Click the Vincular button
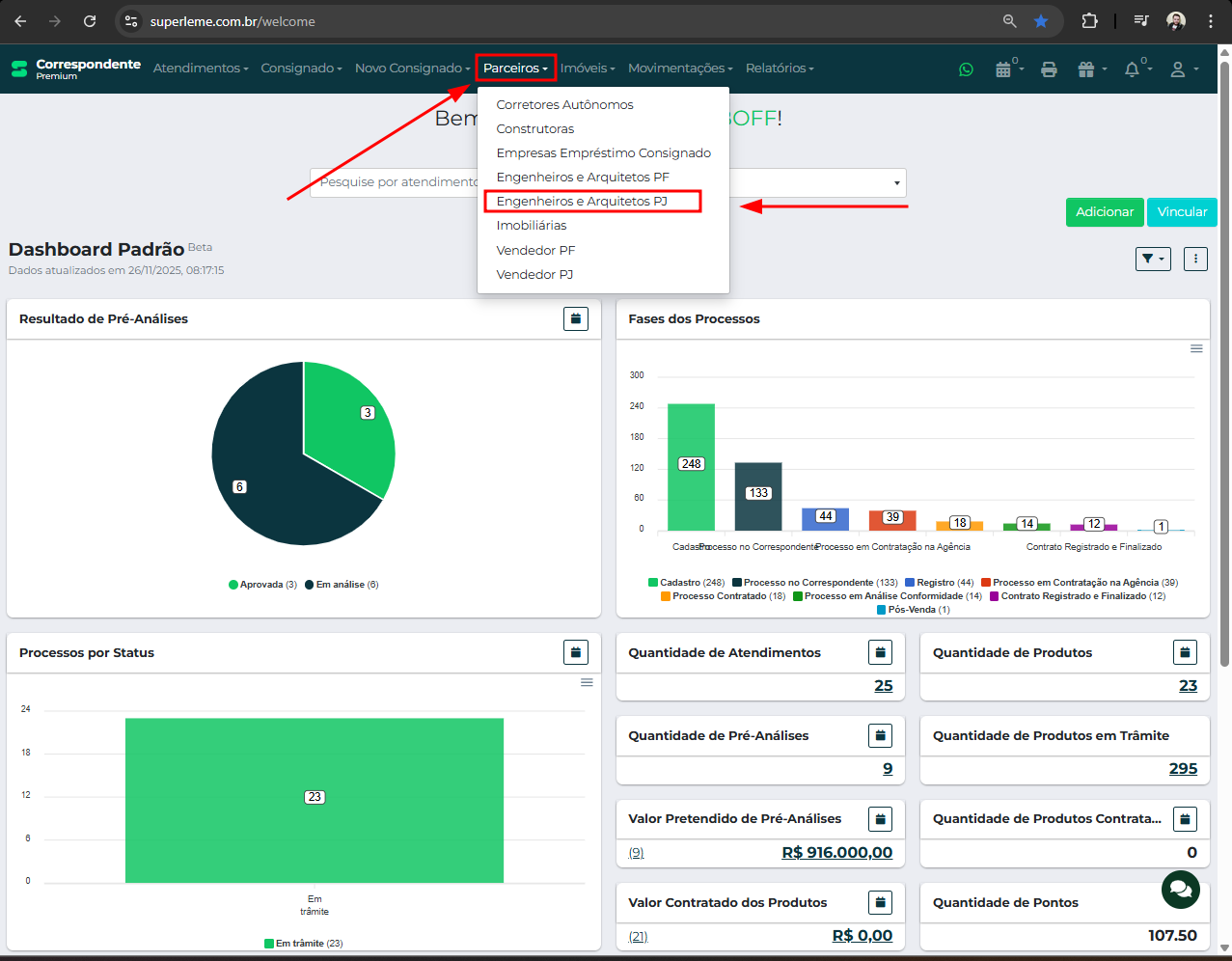1232x961 pixels. tap(1182, 212)
